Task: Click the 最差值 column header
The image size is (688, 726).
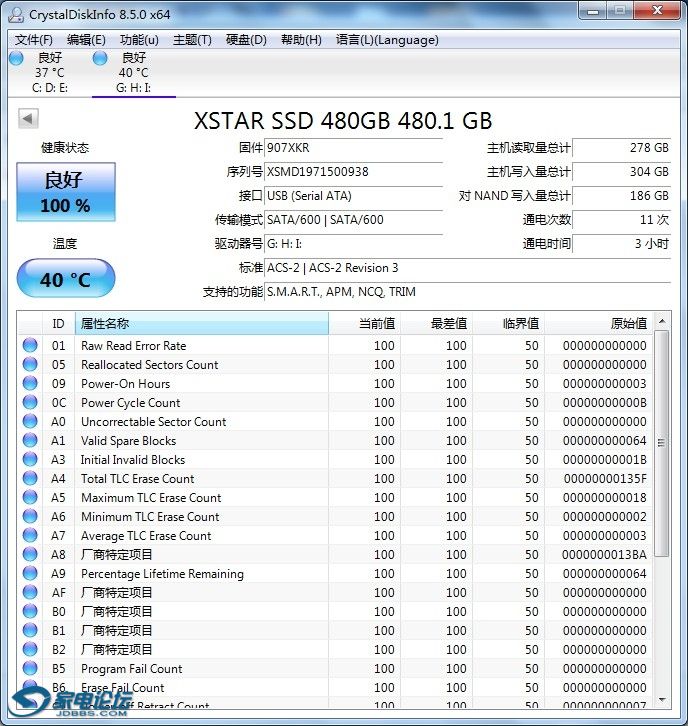Action: point(437,323)
